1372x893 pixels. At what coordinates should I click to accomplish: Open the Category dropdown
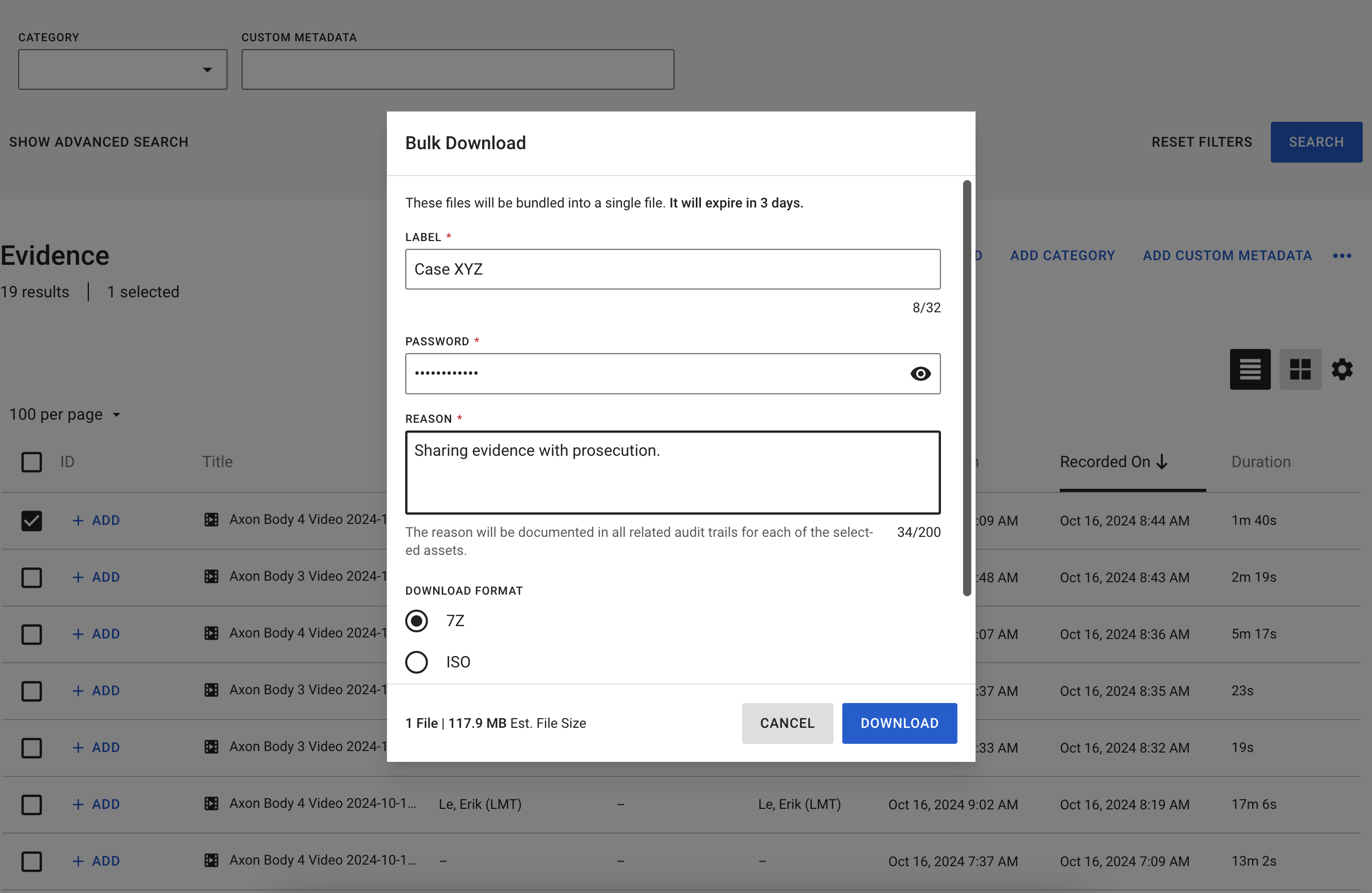pyautogui.click(x=122, y=69)
